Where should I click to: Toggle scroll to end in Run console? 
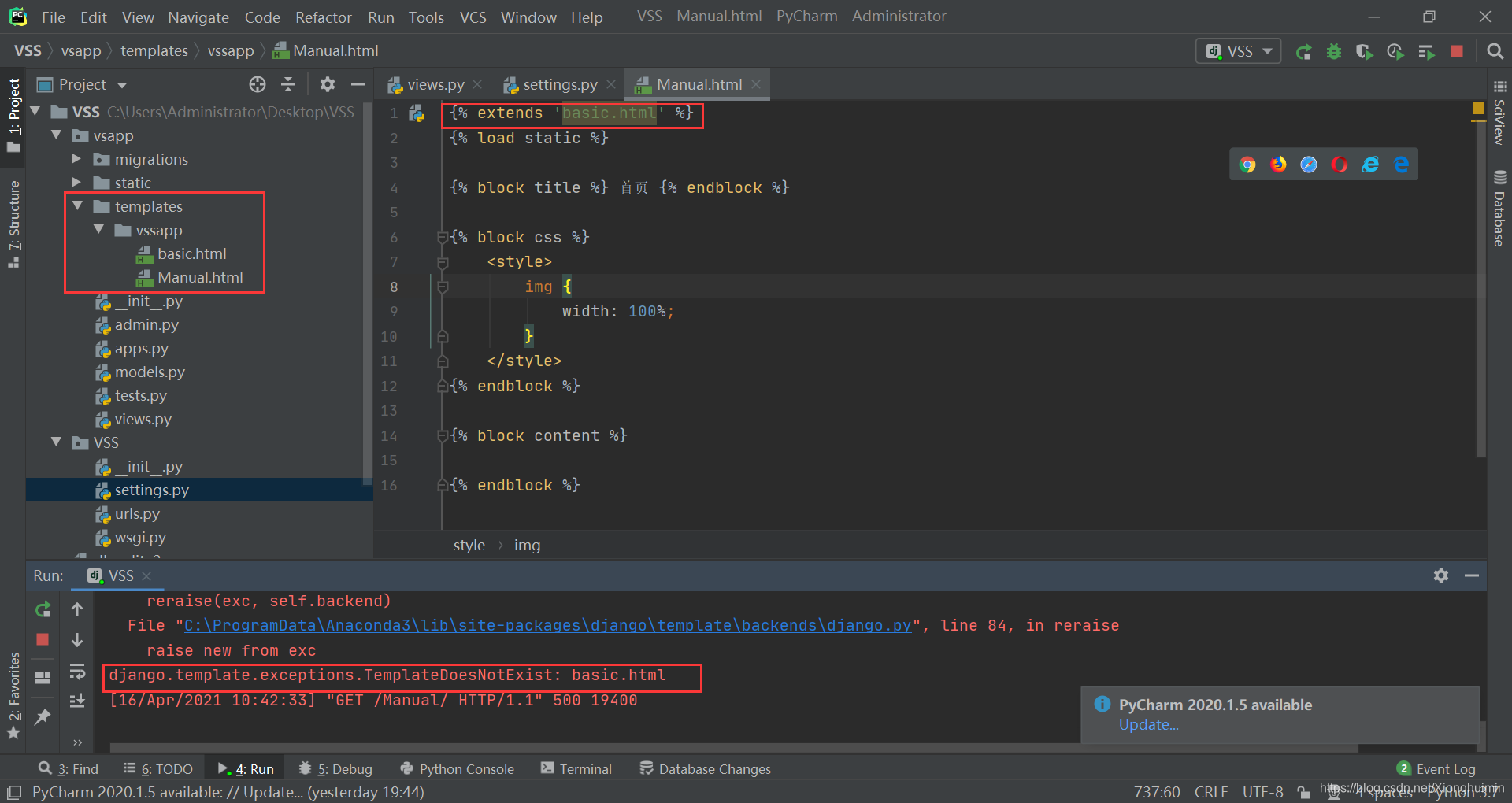77,701
